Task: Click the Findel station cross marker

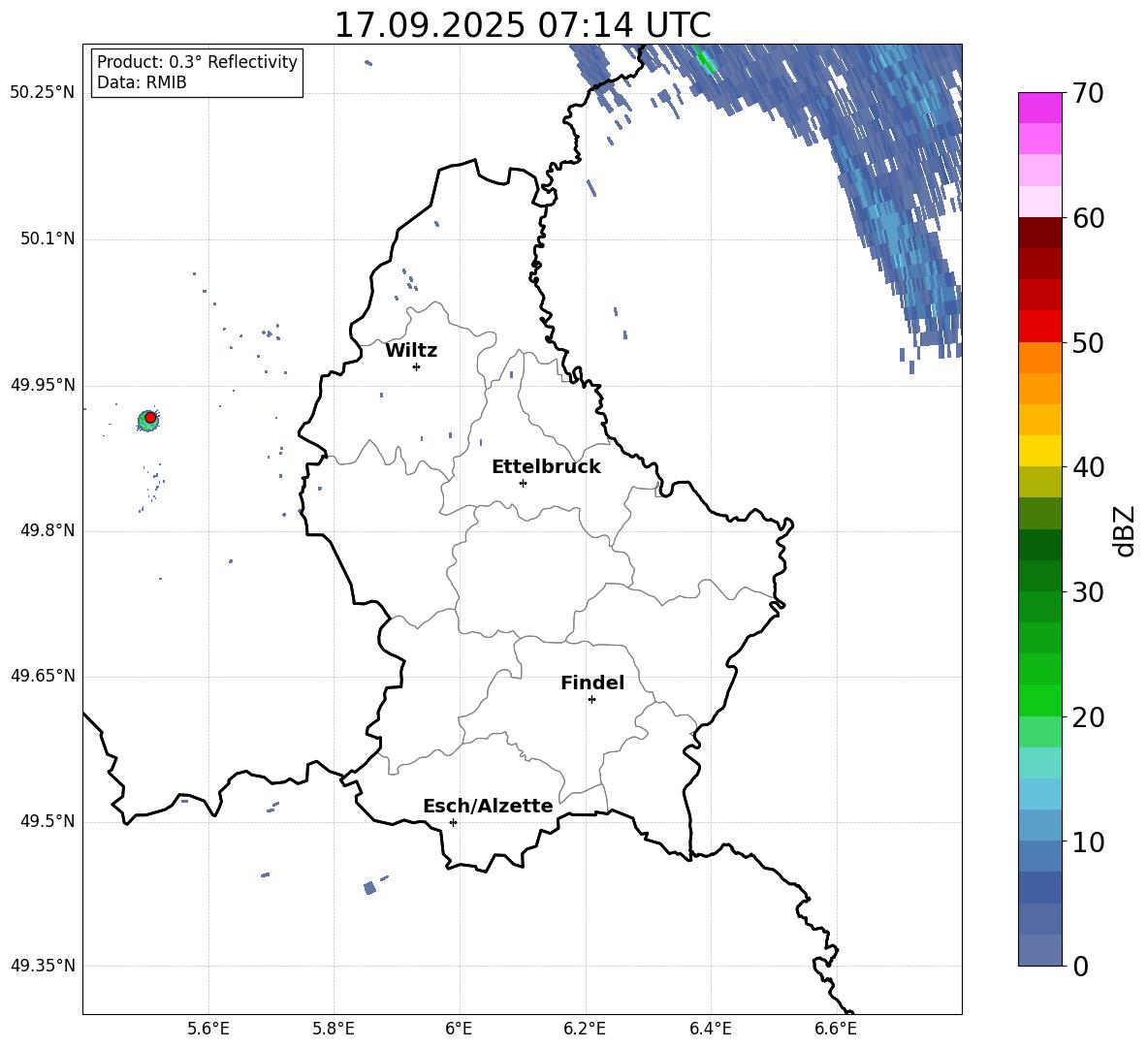Action: tap(591, 700)
